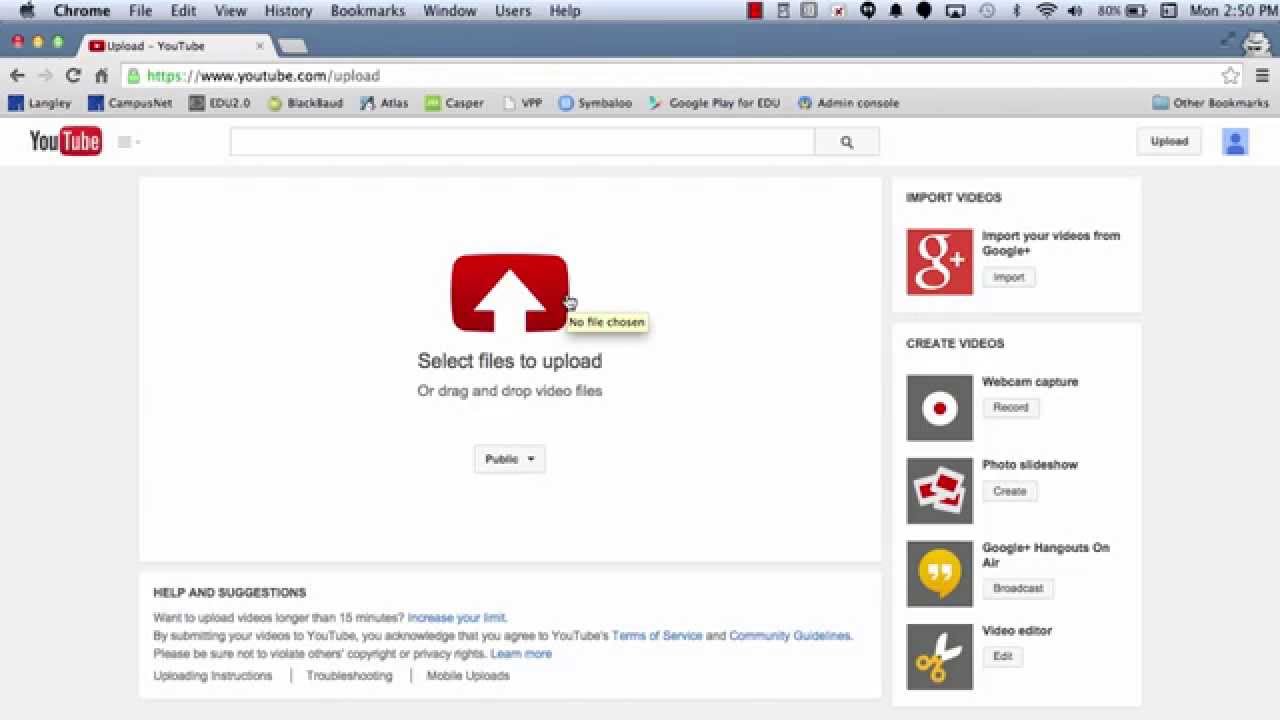Viewport: 1280px width, 720px height.
Task: Open the EDU2.0 bookmark
Action: click(x=219, y=103)
